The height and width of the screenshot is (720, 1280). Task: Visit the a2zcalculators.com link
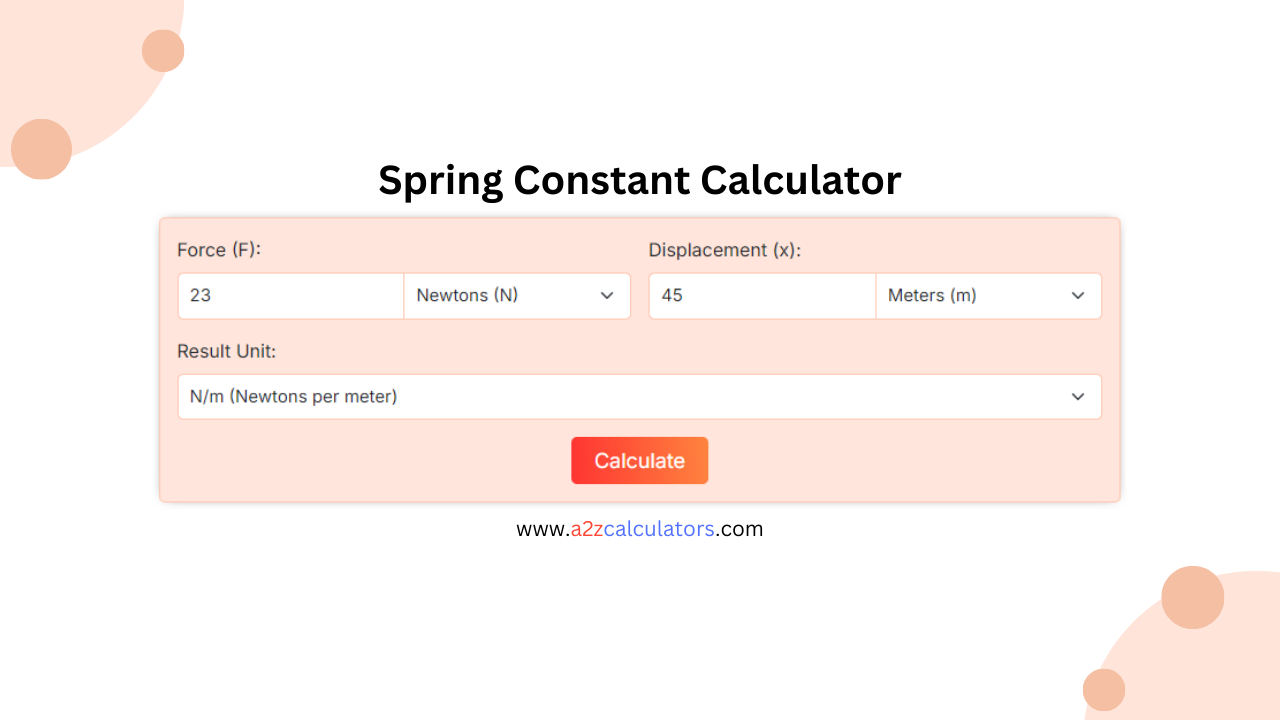pos(640,528)
